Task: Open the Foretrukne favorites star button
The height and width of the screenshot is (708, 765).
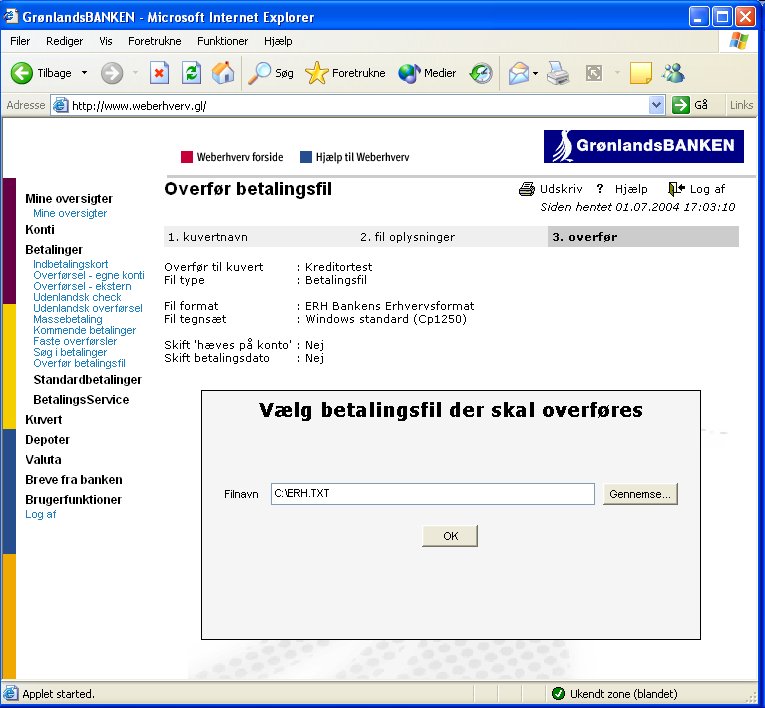Action: point(345,73)
